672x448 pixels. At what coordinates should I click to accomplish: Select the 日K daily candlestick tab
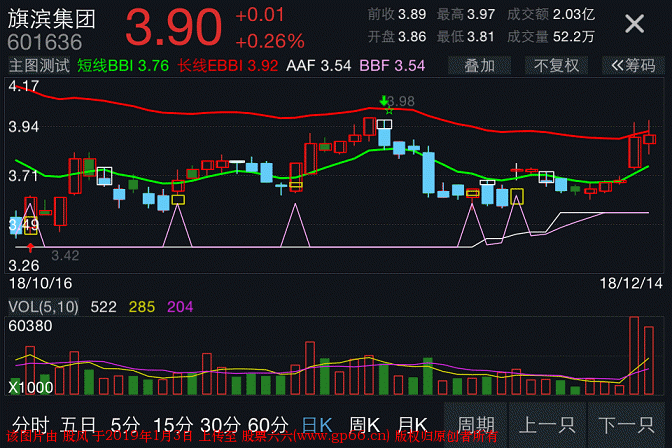pos(317,425)
